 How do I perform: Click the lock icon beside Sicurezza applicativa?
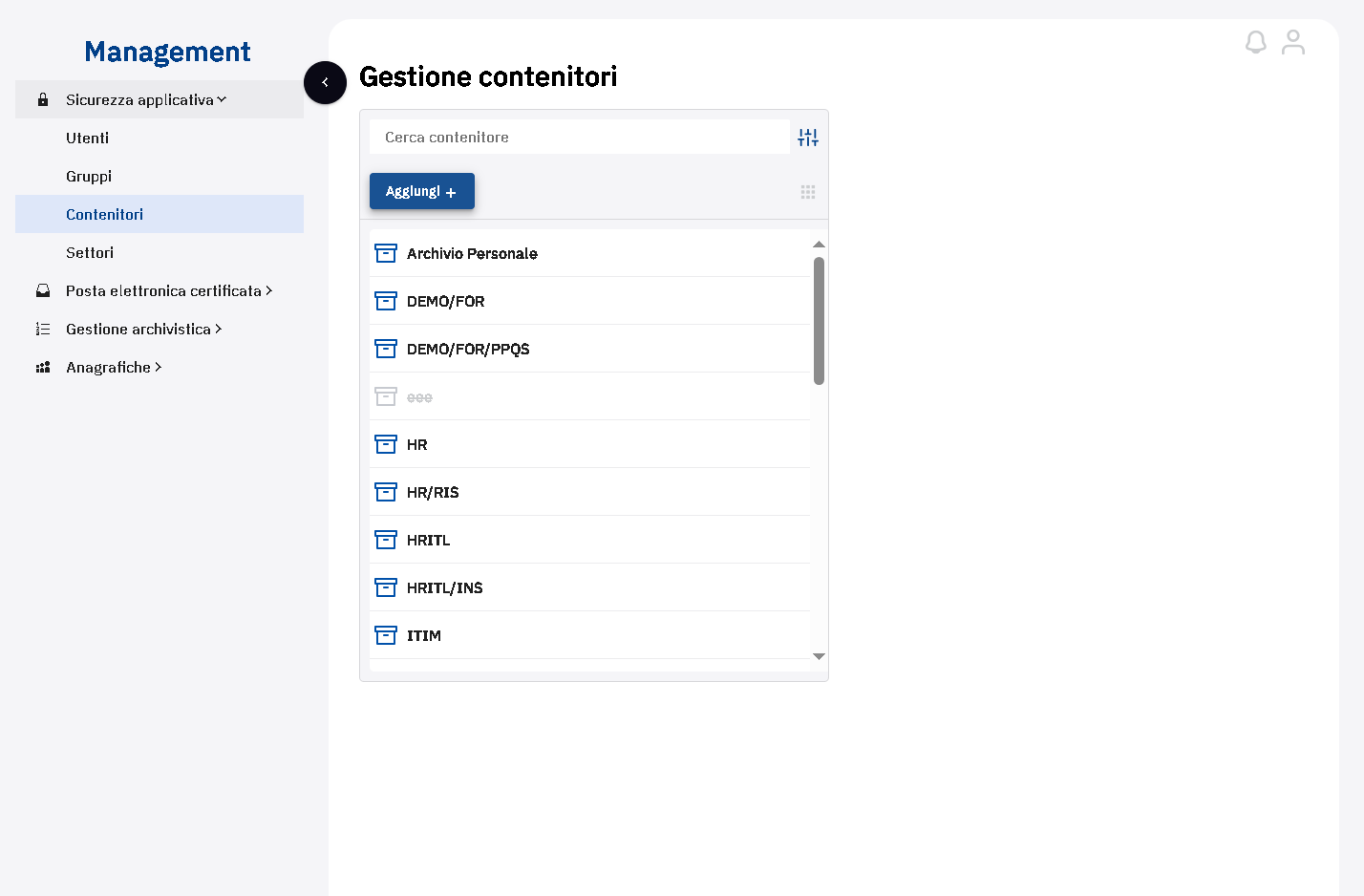tap(43, 99)
